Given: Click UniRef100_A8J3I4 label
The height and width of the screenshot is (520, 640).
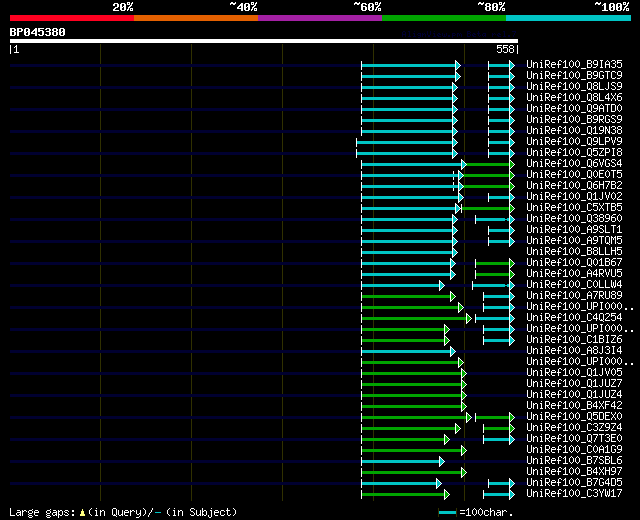Looking at the screenshot, I should (x=574, y=351).
